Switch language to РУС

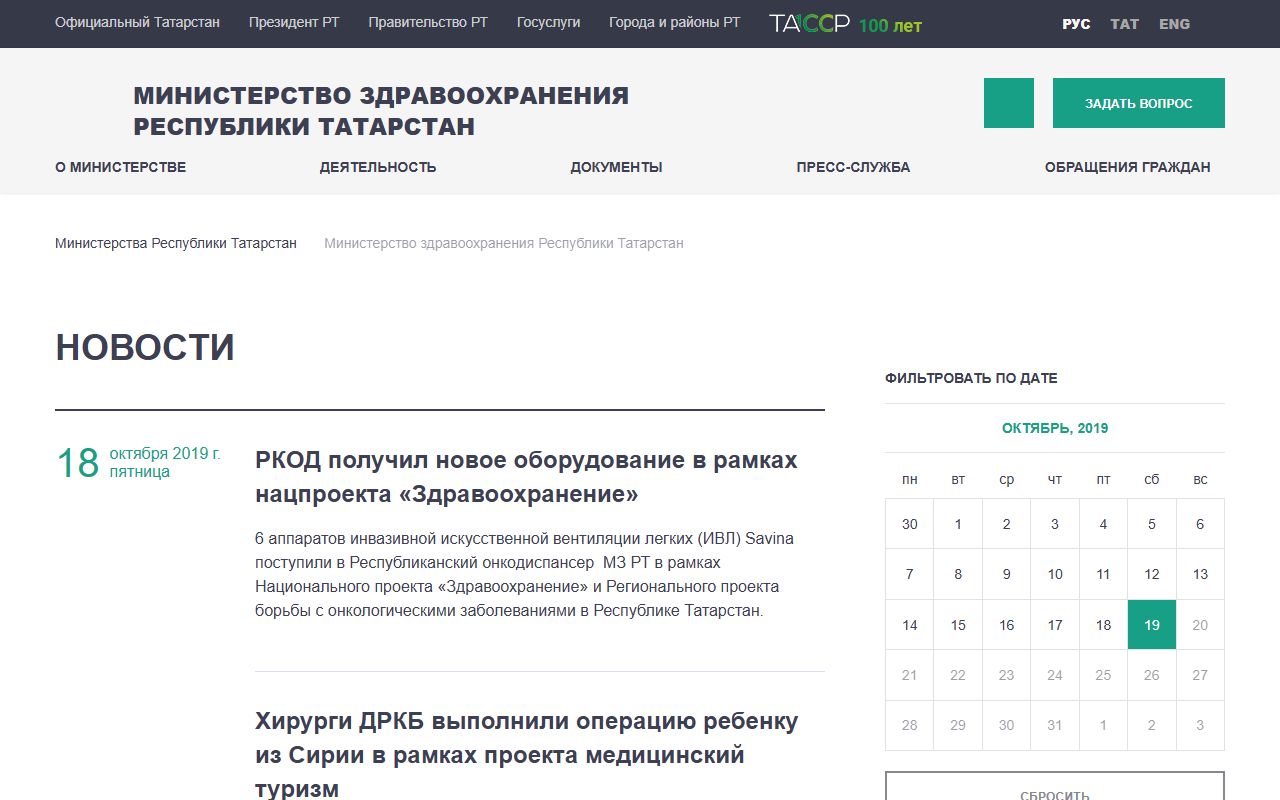[1076, 24]
